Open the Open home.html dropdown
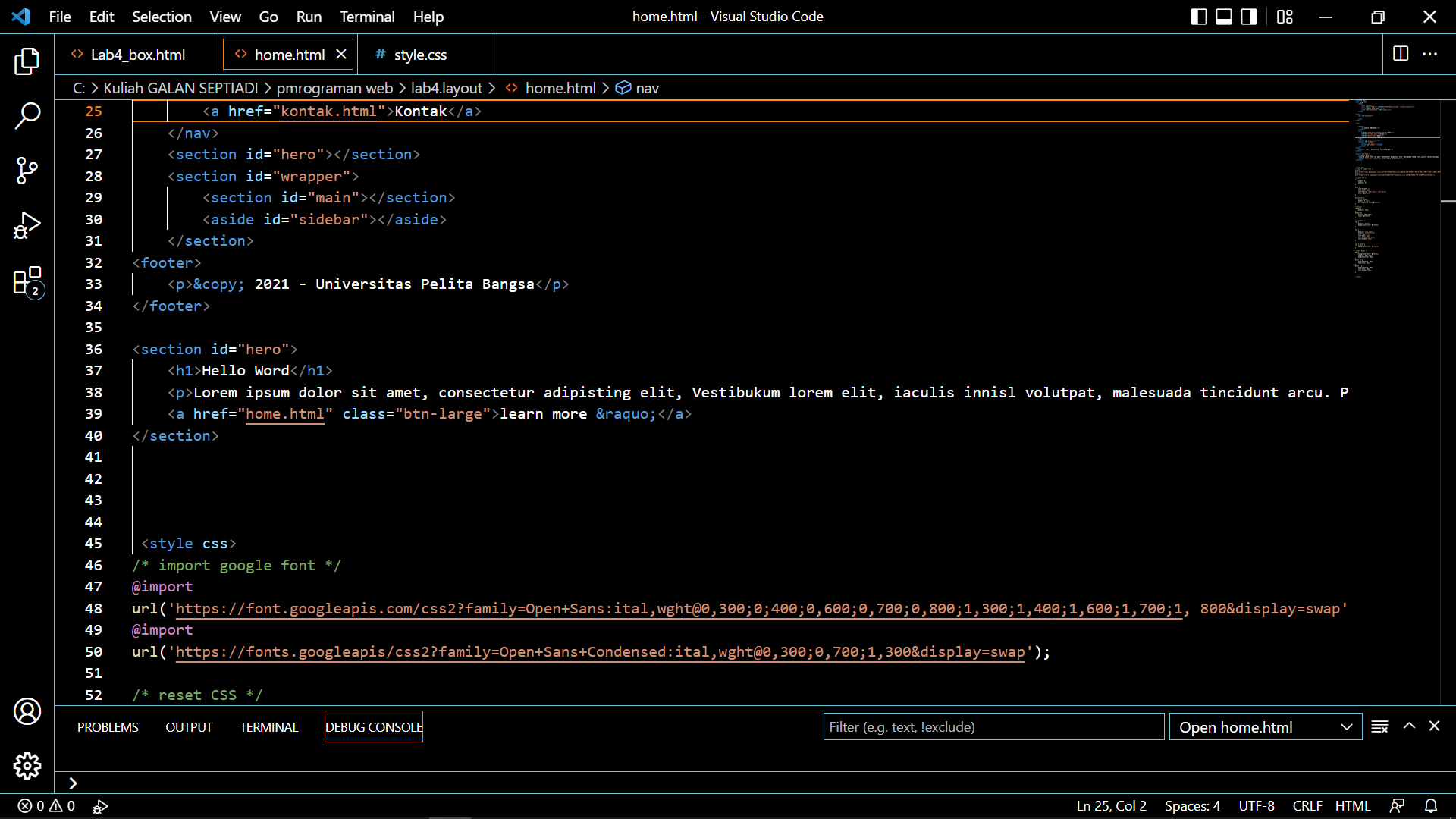The image size is (1456, 819). (1265, 726)
